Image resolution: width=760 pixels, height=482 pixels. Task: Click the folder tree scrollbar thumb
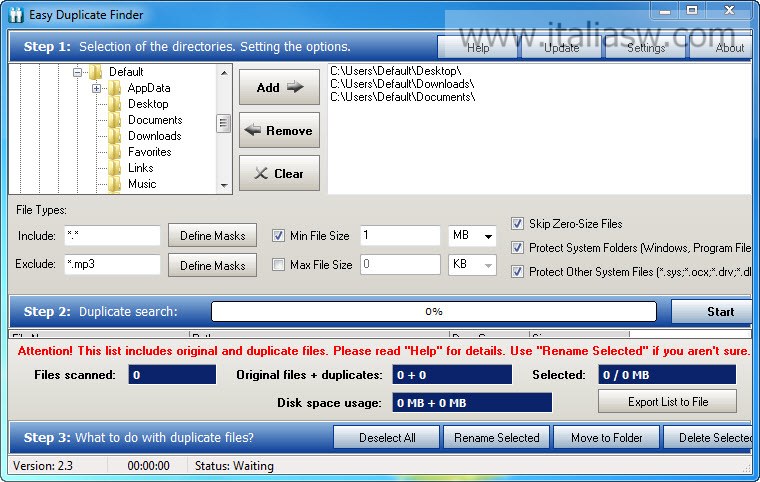223,123
